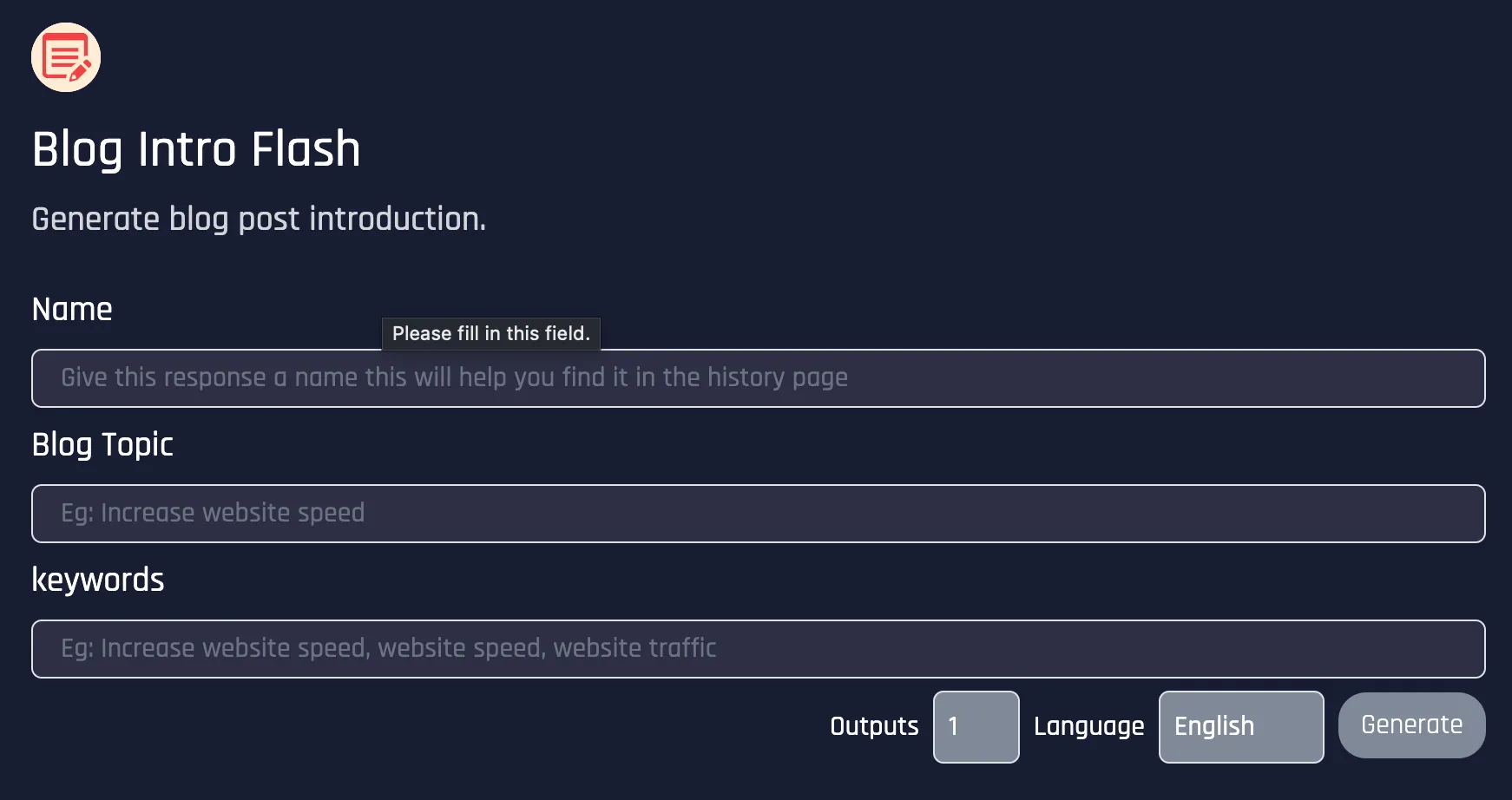
Task: Click the Blog Intro Flash title
Action: pyautogui.click(x=196, y=149)
